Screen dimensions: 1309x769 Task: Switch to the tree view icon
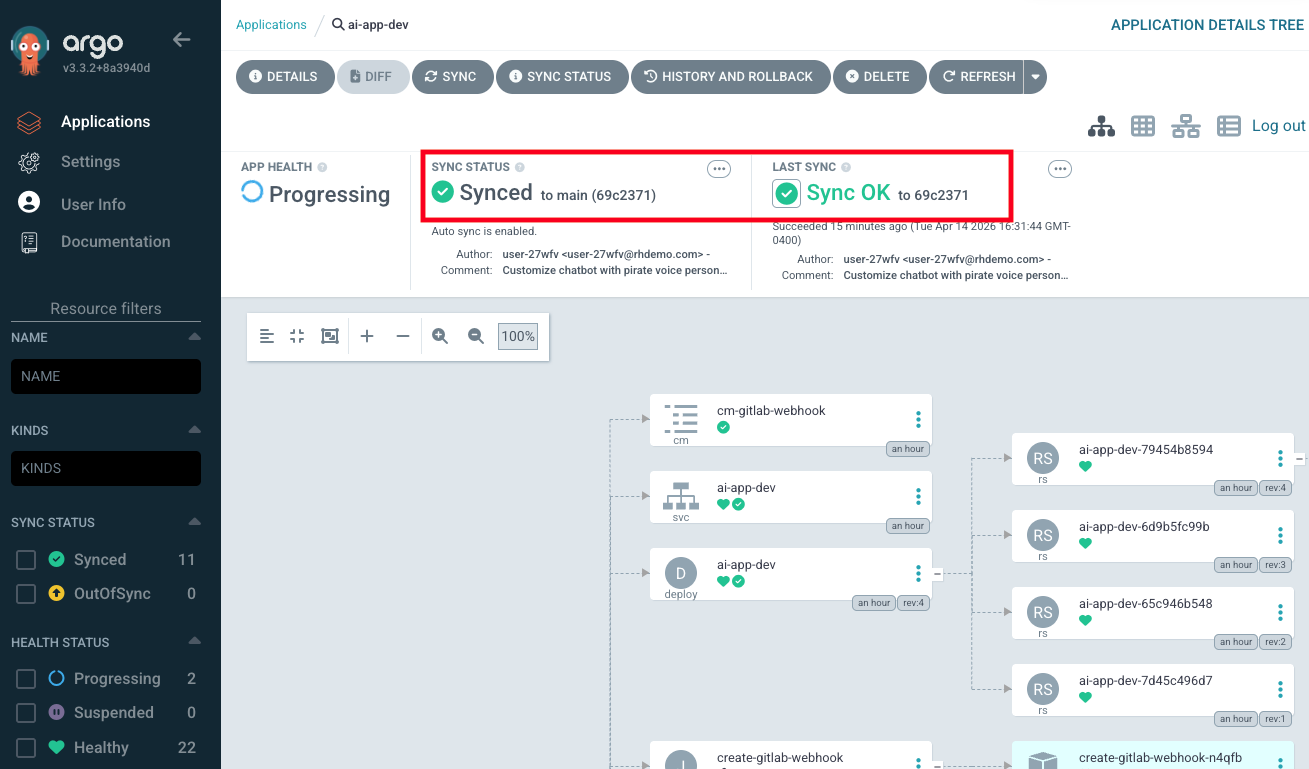click(x=1101, y=126)
